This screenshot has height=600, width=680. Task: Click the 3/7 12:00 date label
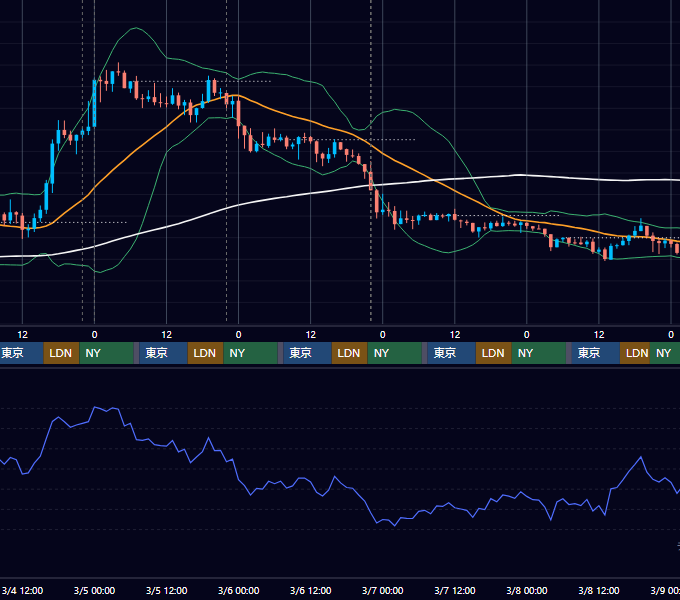click(x=454, y=591)
